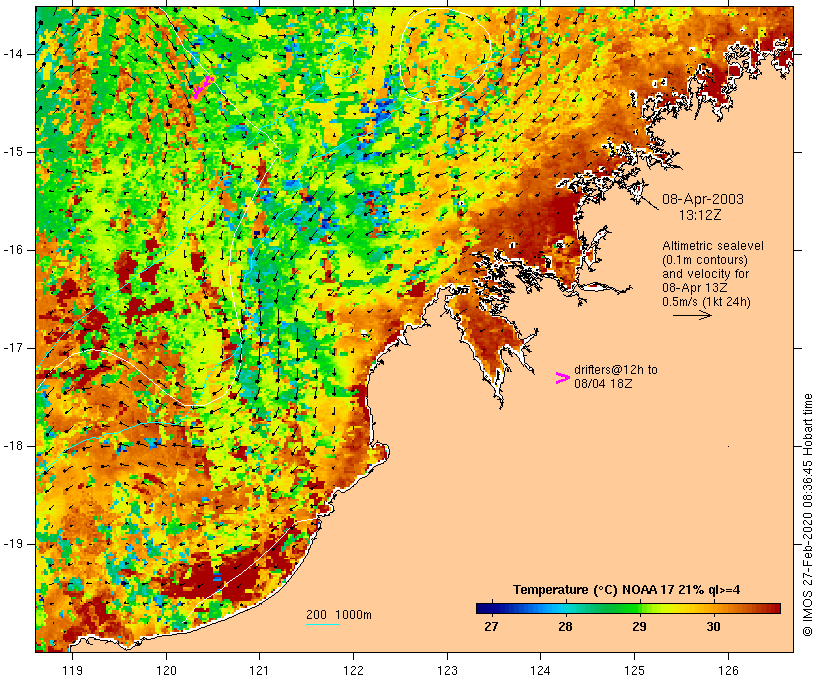The height and width of the screenshot is (680, 820).
Task: Click latitude axis label -17
Action: pos(13,348)
